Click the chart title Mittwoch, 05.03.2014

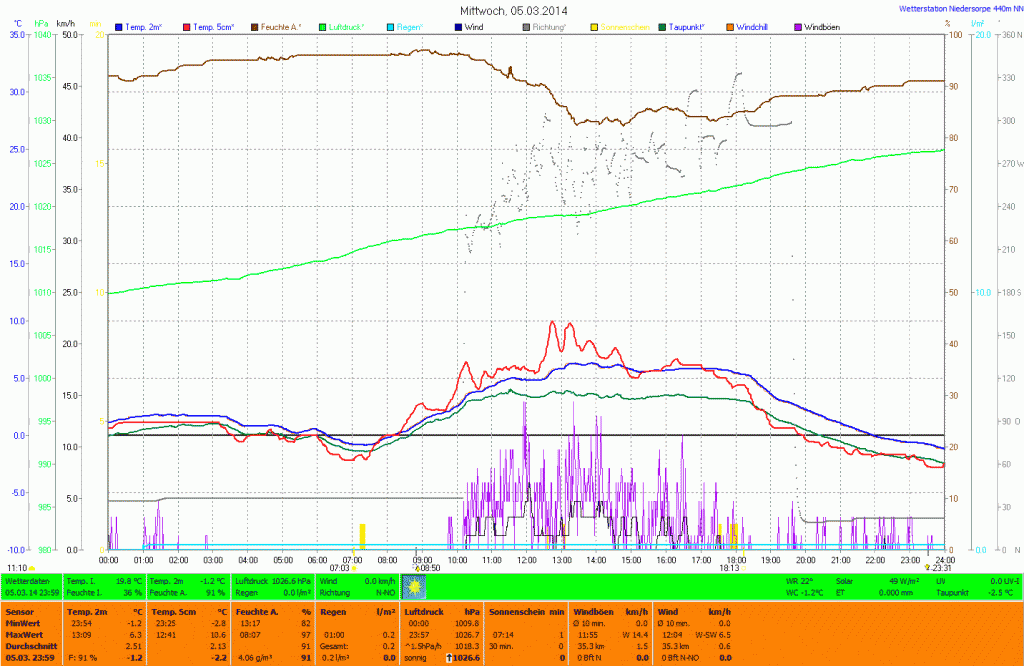[512, 10]
